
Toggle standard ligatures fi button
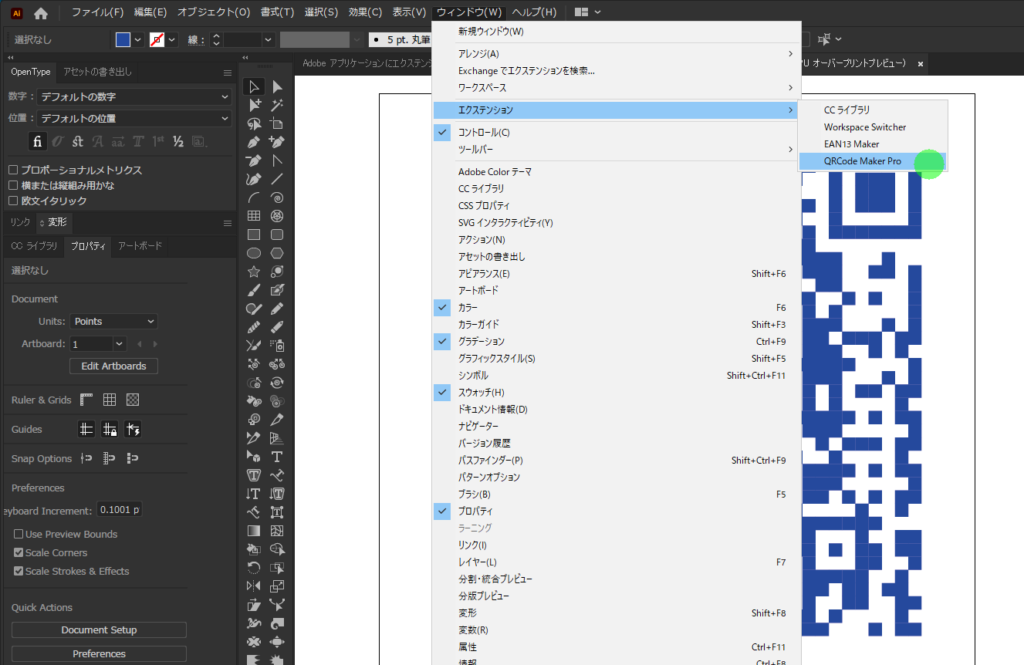pos(38,141)
